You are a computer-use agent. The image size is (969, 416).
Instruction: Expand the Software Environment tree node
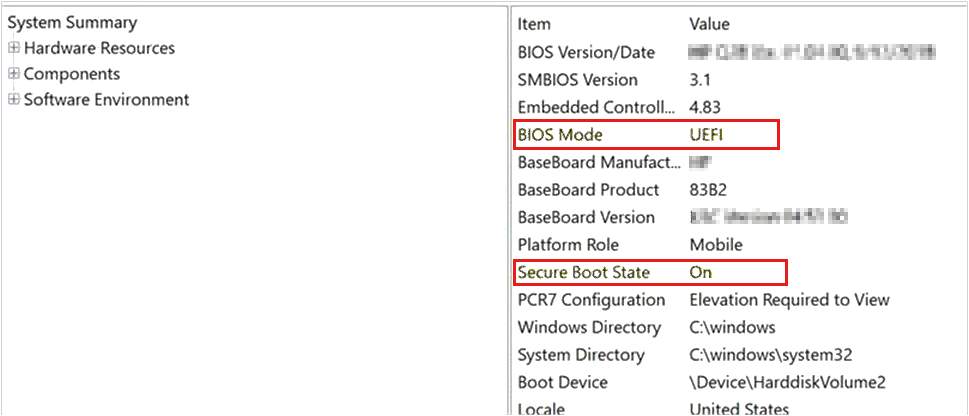(x=13, y=100)
